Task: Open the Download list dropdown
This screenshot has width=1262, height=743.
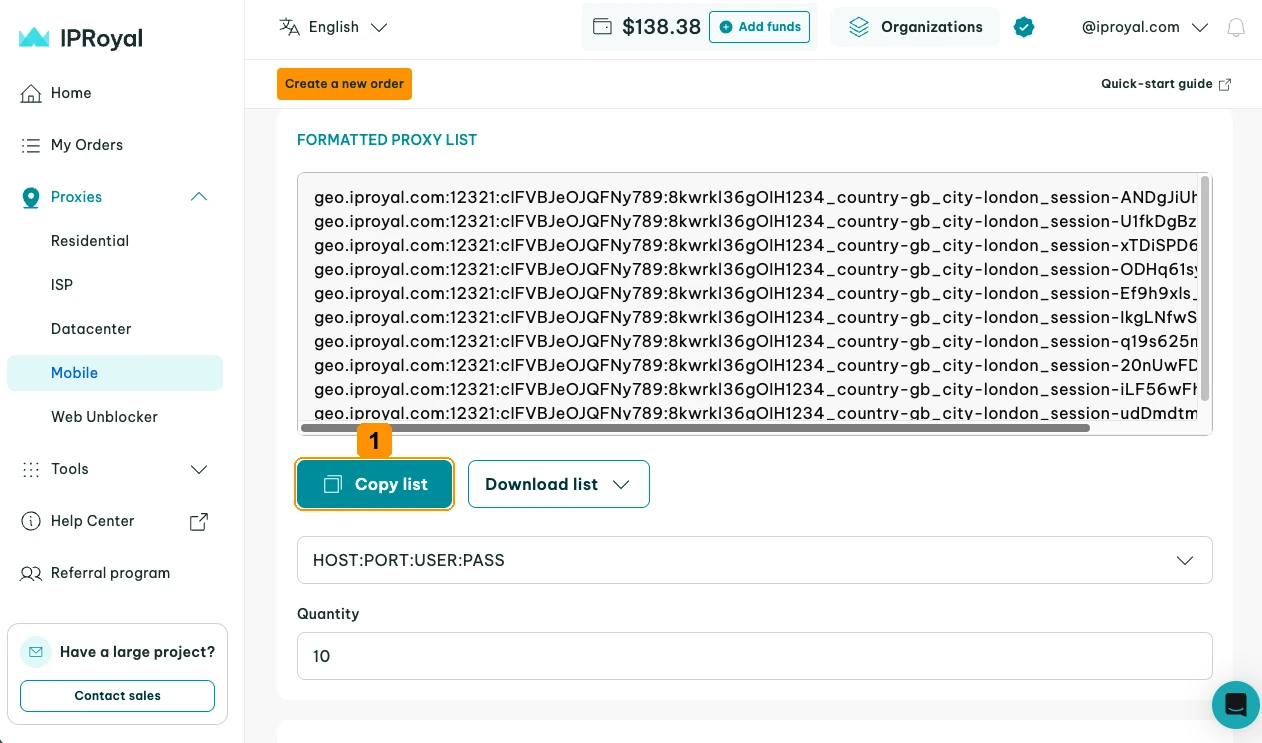Action: coord(559,484)
